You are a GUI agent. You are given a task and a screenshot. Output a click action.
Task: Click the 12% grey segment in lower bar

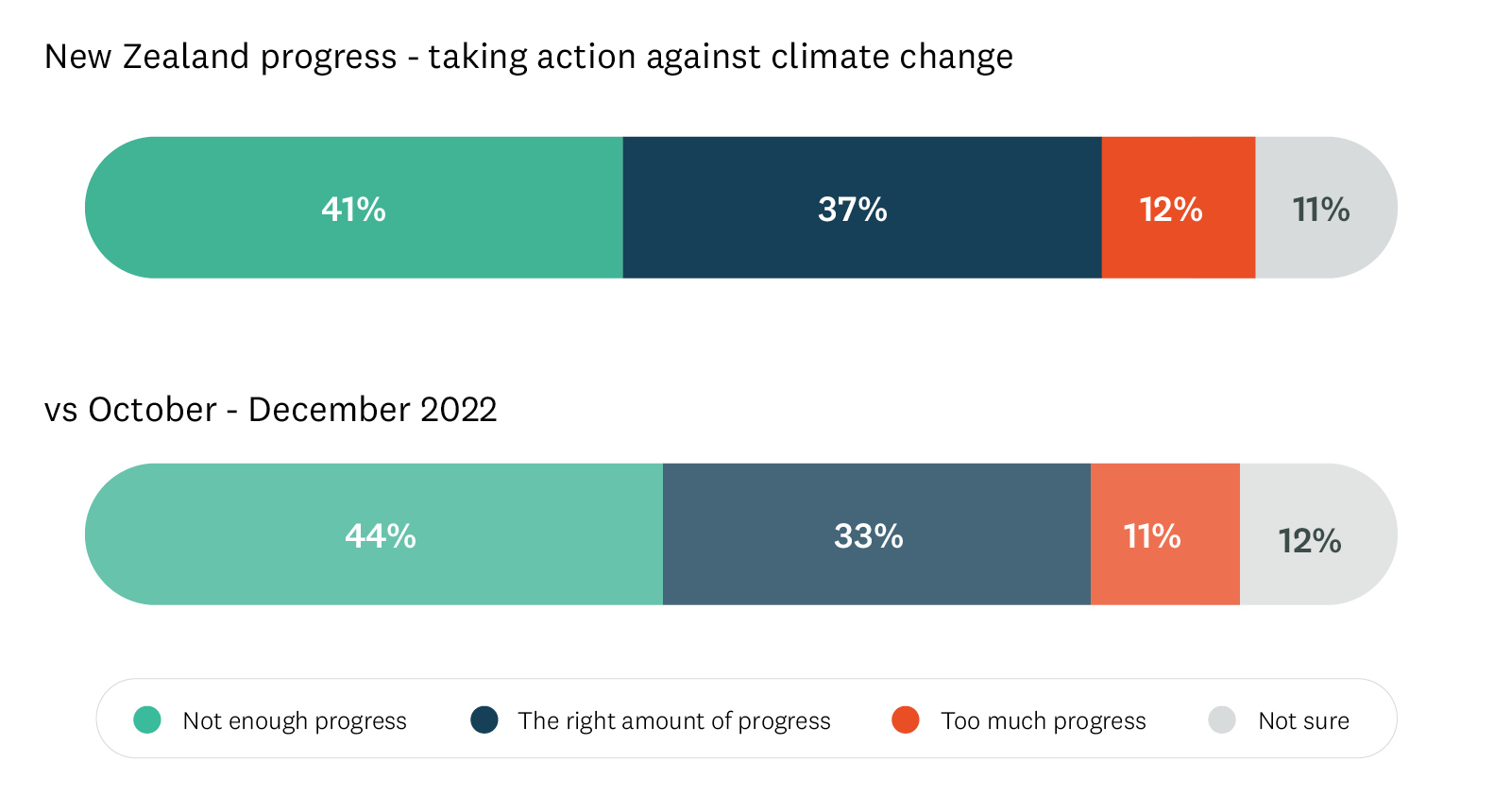pos(1318,534)
